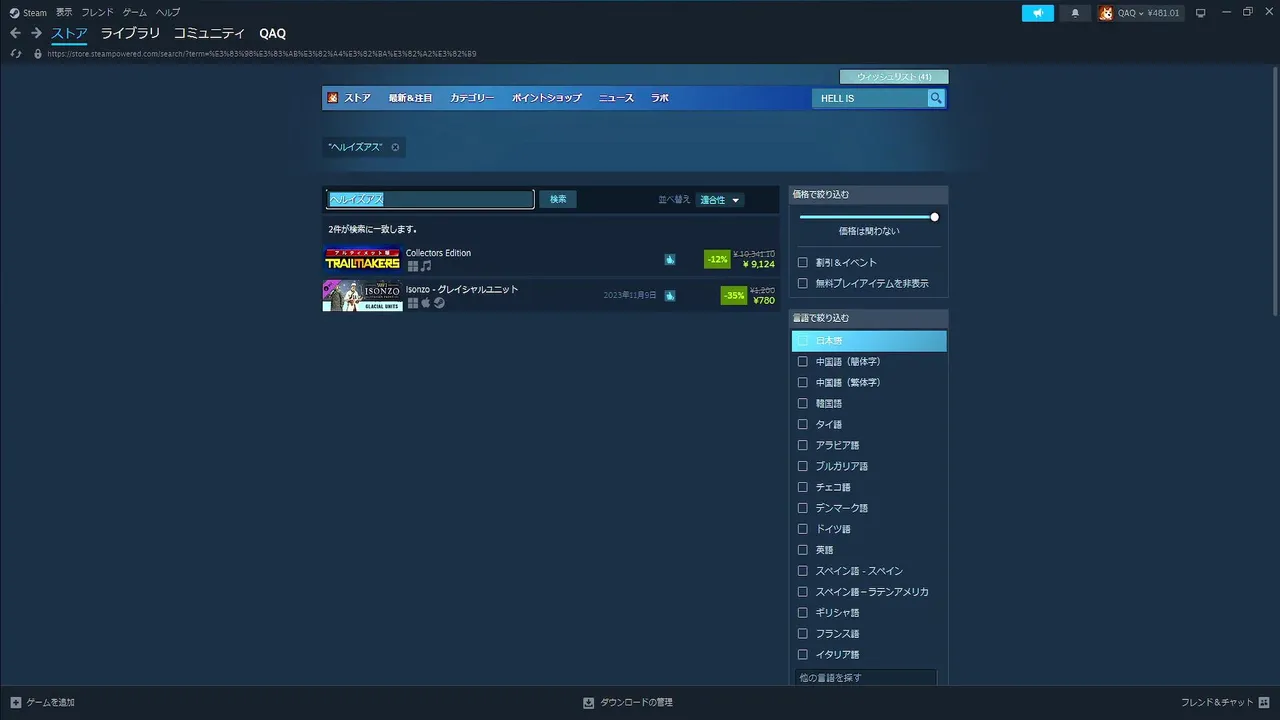Image resolution: width=1280 pixels, height=720 pixels.
Task: Check the タイ語 language filter
Action: 803,425
